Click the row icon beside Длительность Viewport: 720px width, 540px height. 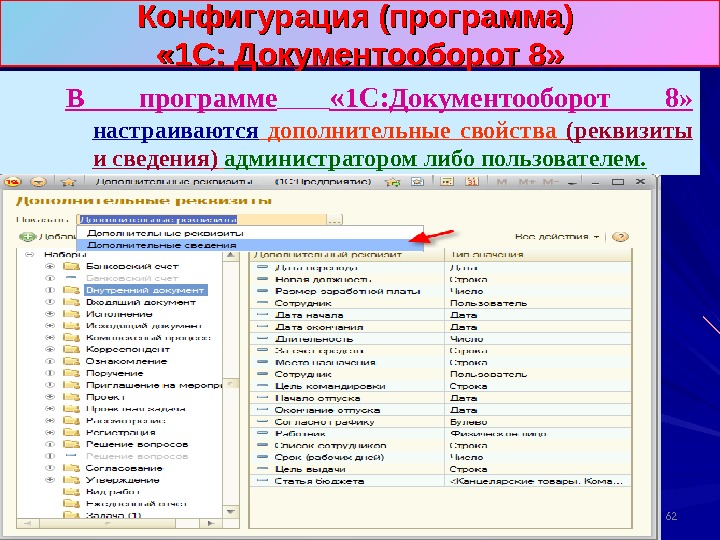(x=262, y=339)
